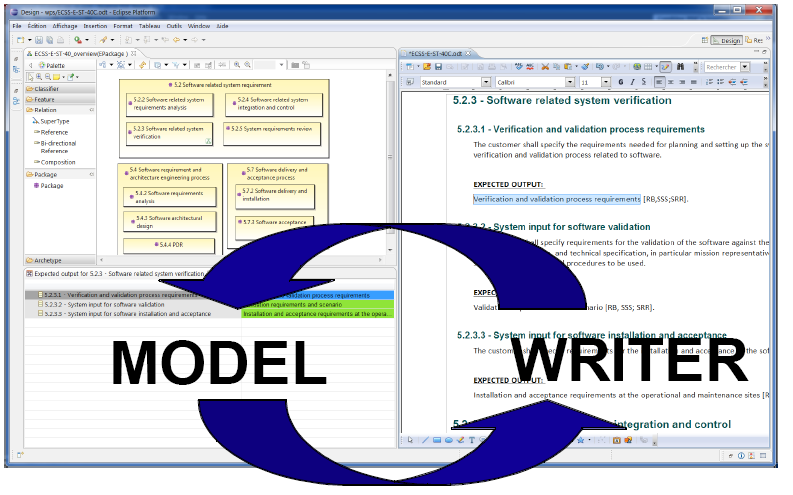Image resolution: width=793 pixels, height=495 pixels.
Task: Toggle center alignment
Action: pyautogui.click(x=671, y=82)
